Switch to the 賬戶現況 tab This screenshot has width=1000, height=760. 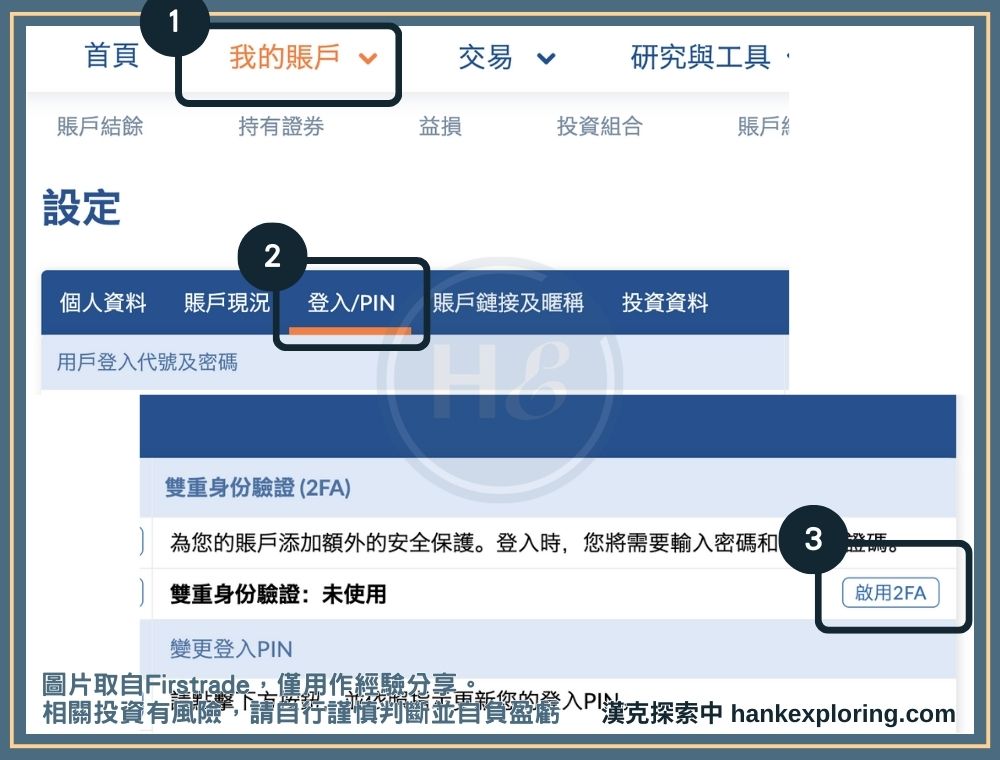pyautogui.click(x=226, y=303)
